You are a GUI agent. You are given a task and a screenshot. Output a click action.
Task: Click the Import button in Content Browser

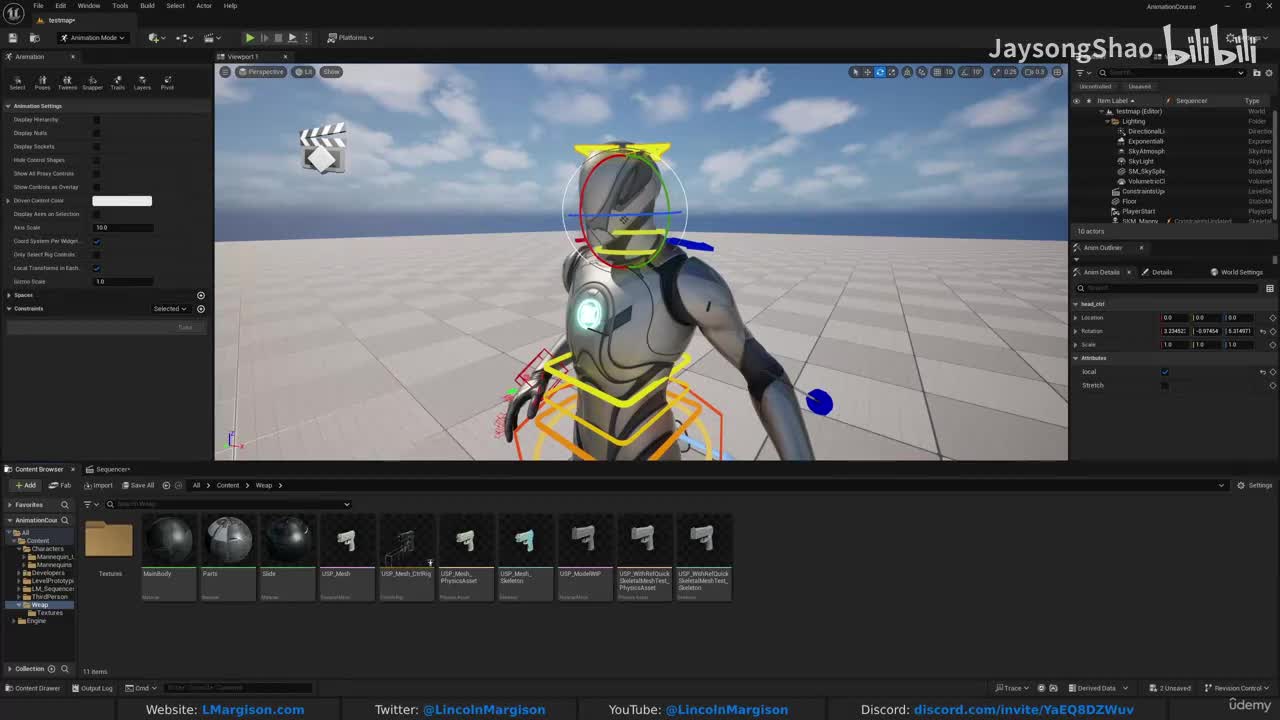[99, 485]
